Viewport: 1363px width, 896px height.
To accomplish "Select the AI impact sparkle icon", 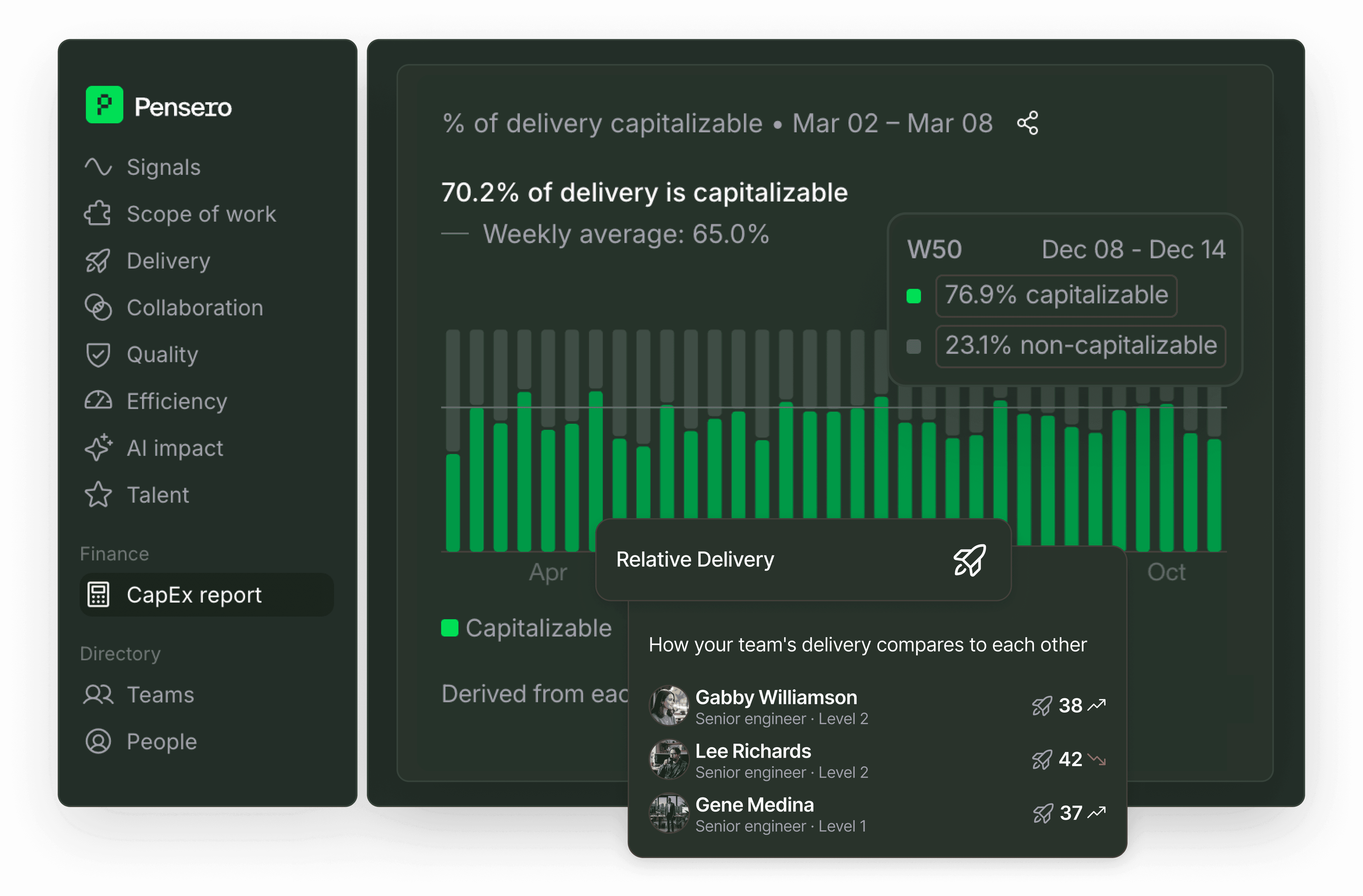I will 98,448.
